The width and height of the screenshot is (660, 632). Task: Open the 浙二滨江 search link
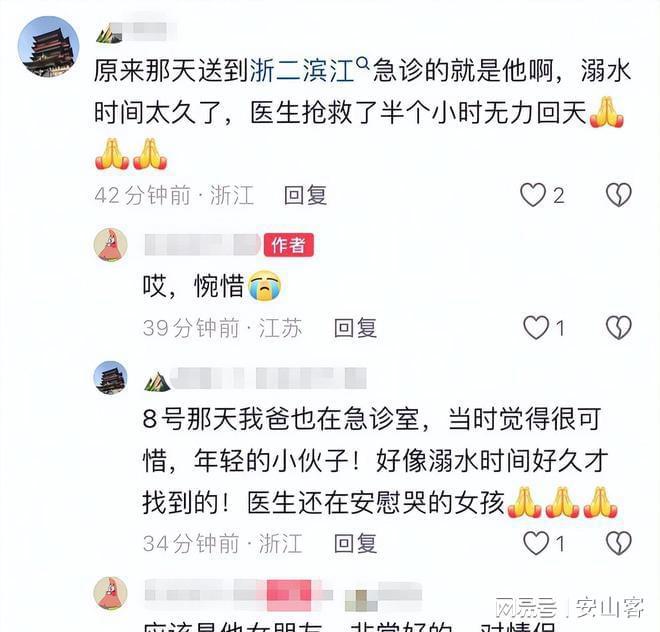point(302,70)
